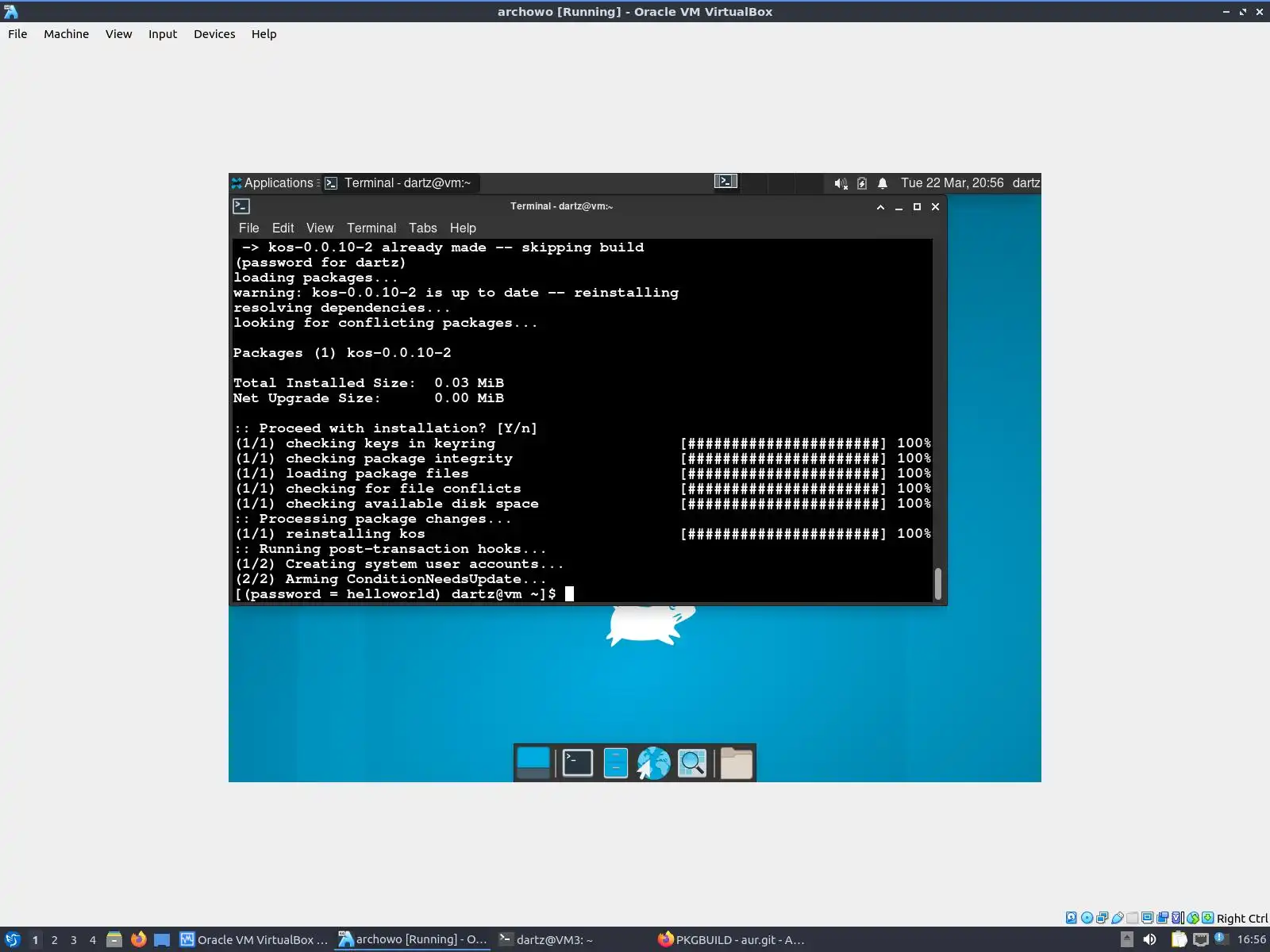The width and height of the screenshot is (1270, 952).
Task: Click the 'Proceed with installation? [Y/n]' line
Action: point(386,428)
